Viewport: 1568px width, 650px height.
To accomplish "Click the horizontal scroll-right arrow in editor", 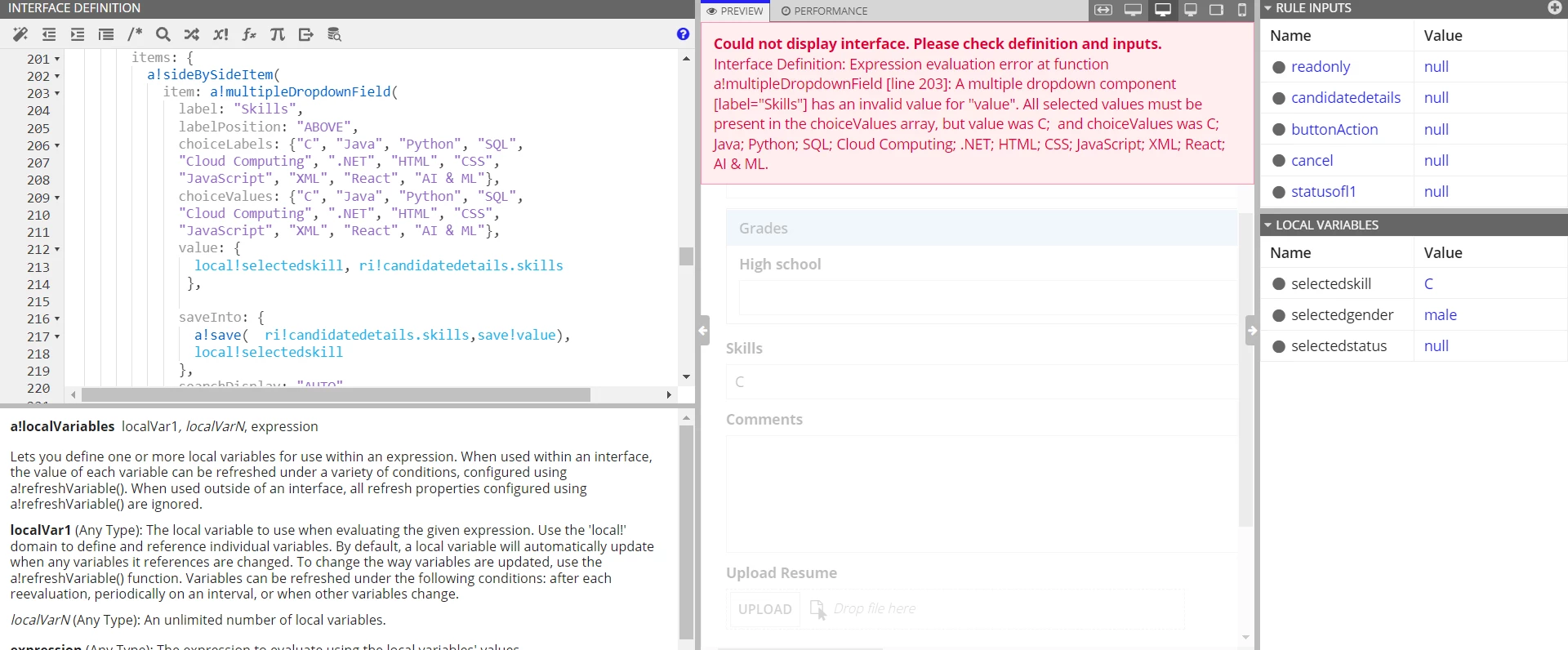I will [669, 395].
